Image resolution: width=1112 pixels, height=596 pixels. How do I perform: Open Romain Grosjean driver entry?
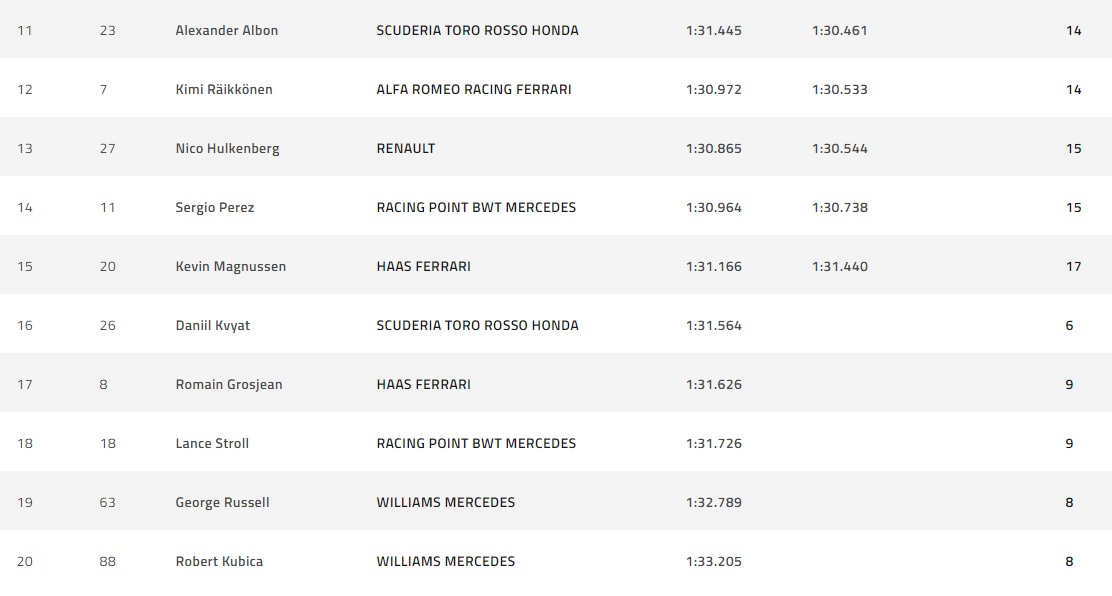228,384
